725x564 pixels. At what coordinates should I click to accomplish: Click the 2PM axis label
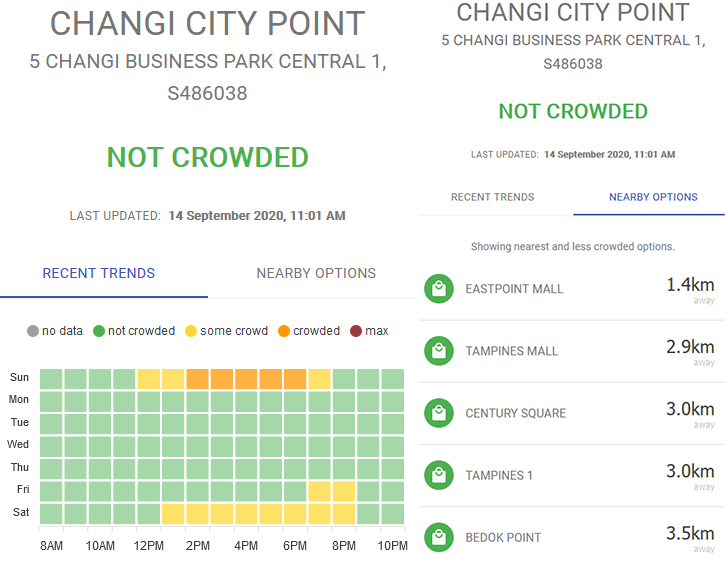coord(198,546)
